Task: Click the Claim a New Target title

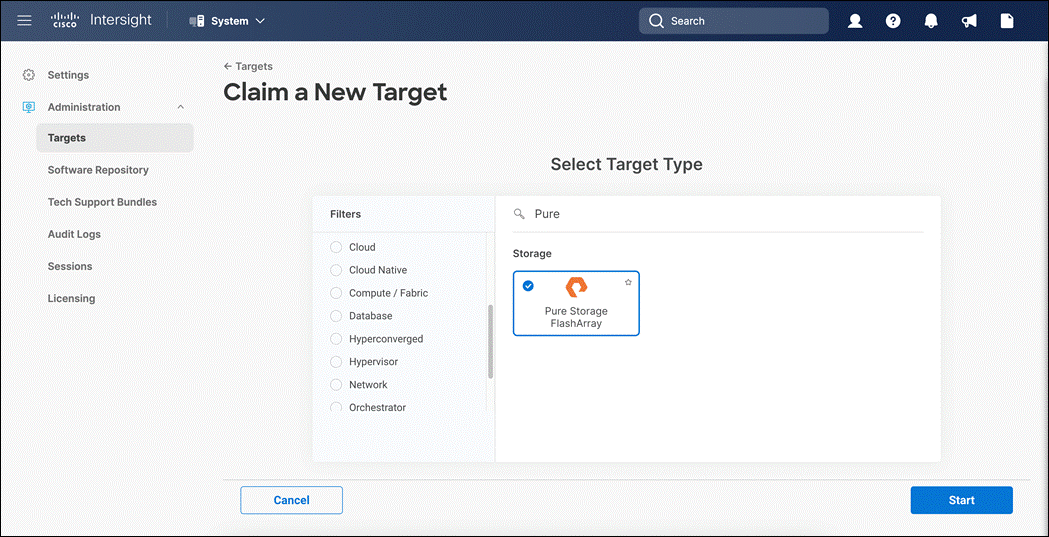Action: pos(335,92)
